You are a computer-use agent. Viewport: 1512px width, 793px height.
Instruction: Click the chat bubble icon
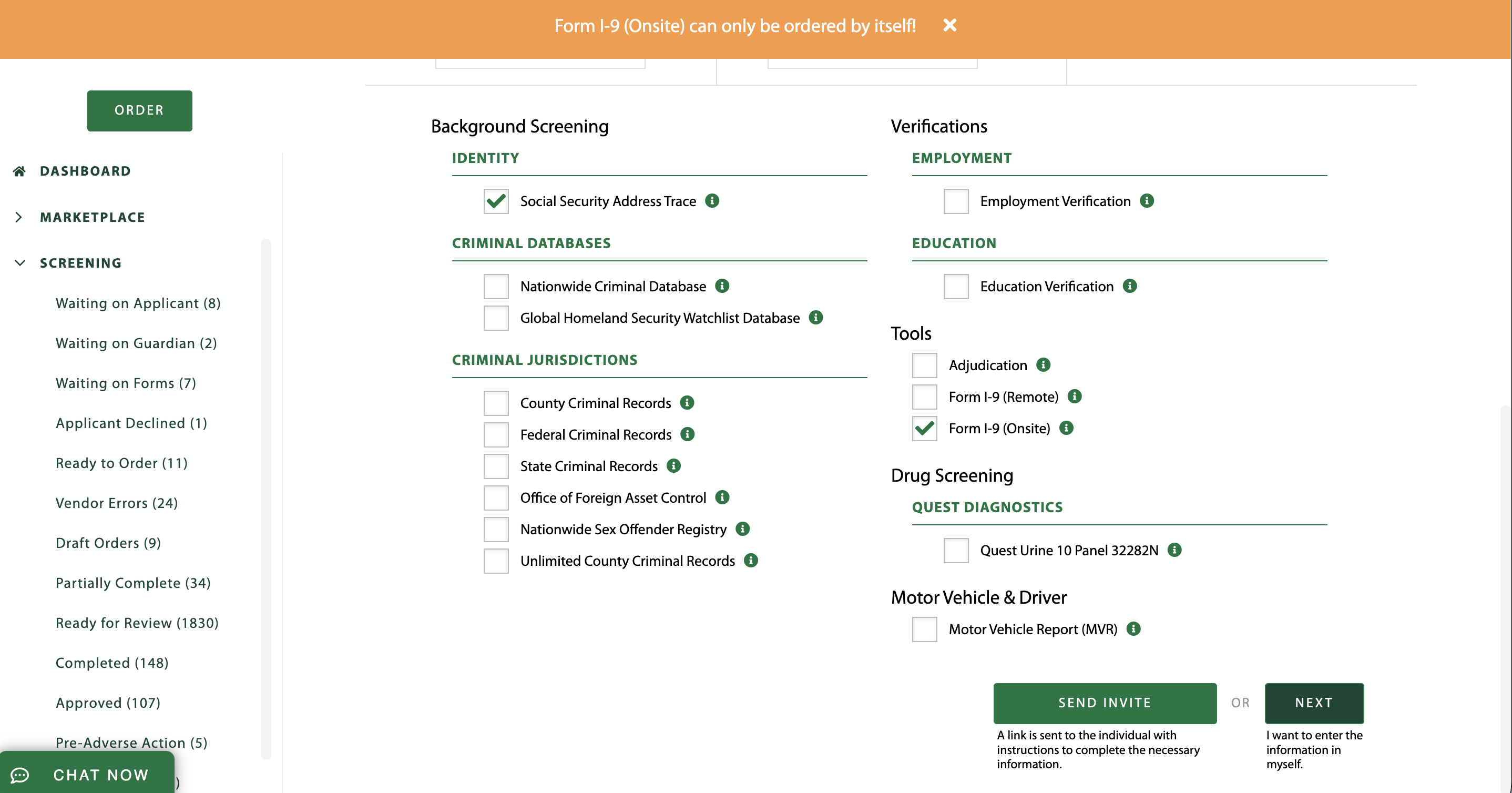[x=19, y=775]
